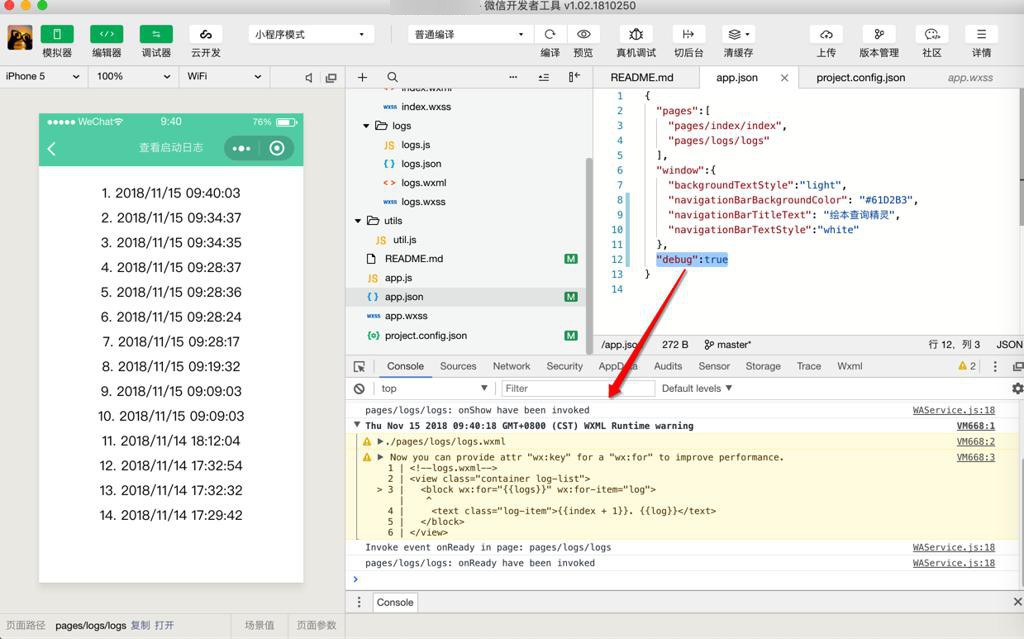Open the 小程序模式 mode dropdown
The image size is (1024, 639).
[x=311, y=35]
